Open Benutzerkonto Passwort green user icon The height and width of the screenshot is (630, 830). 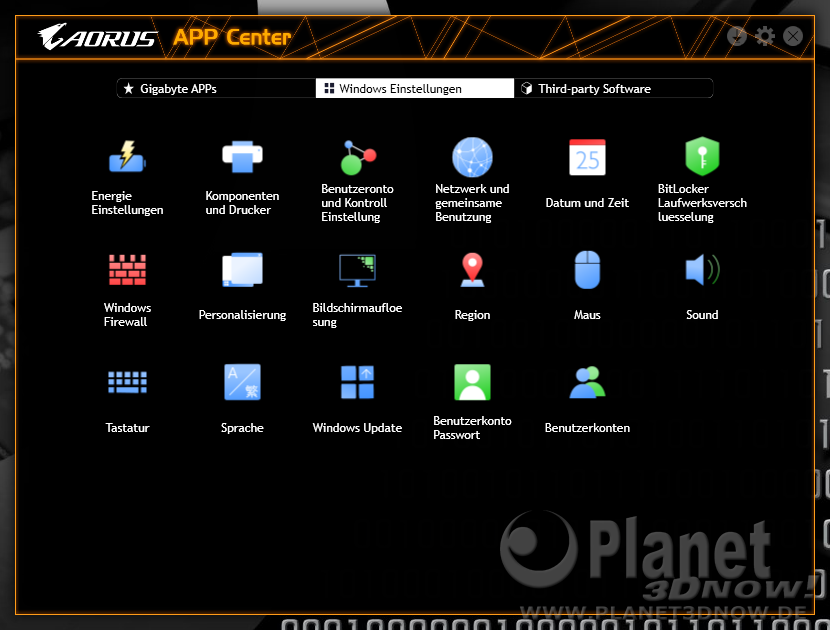click(x=472, y=382)
